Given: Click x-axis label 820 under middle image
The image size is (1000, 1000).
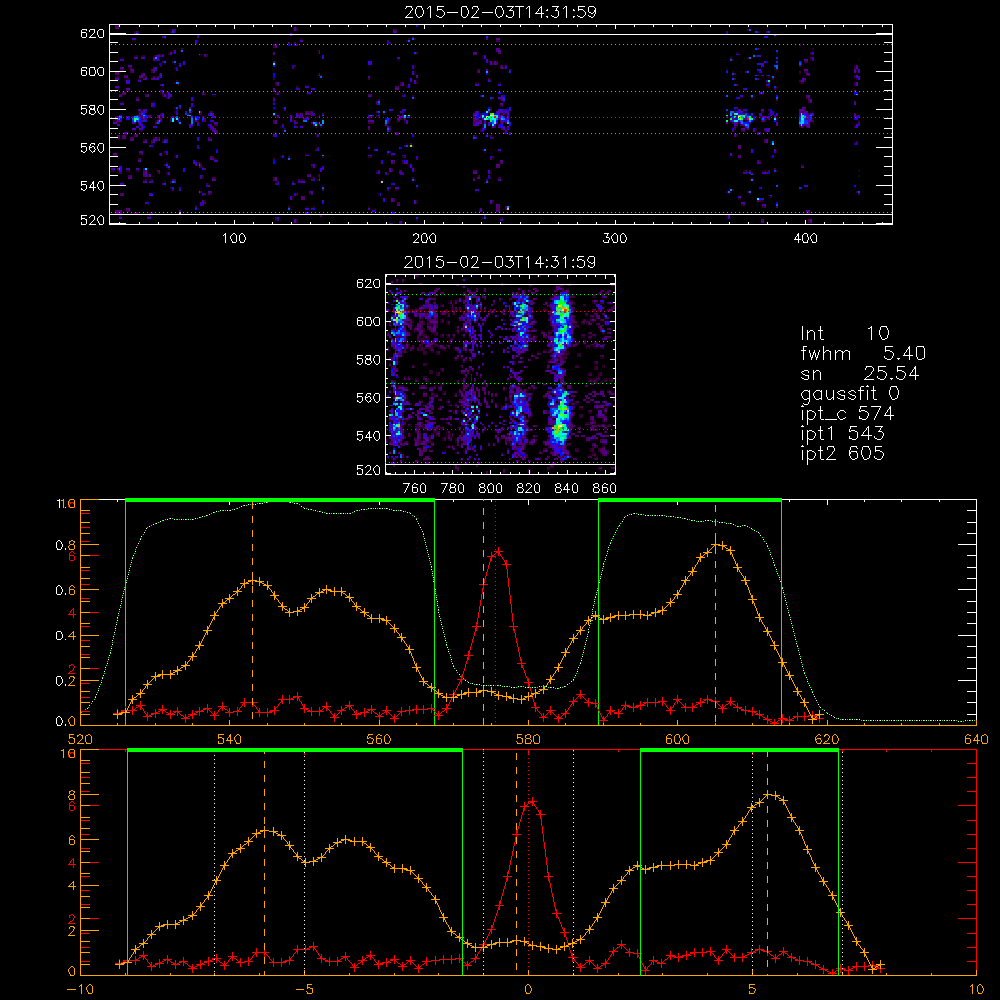Looking at the screenshot, I should click(x=529, y=489).
